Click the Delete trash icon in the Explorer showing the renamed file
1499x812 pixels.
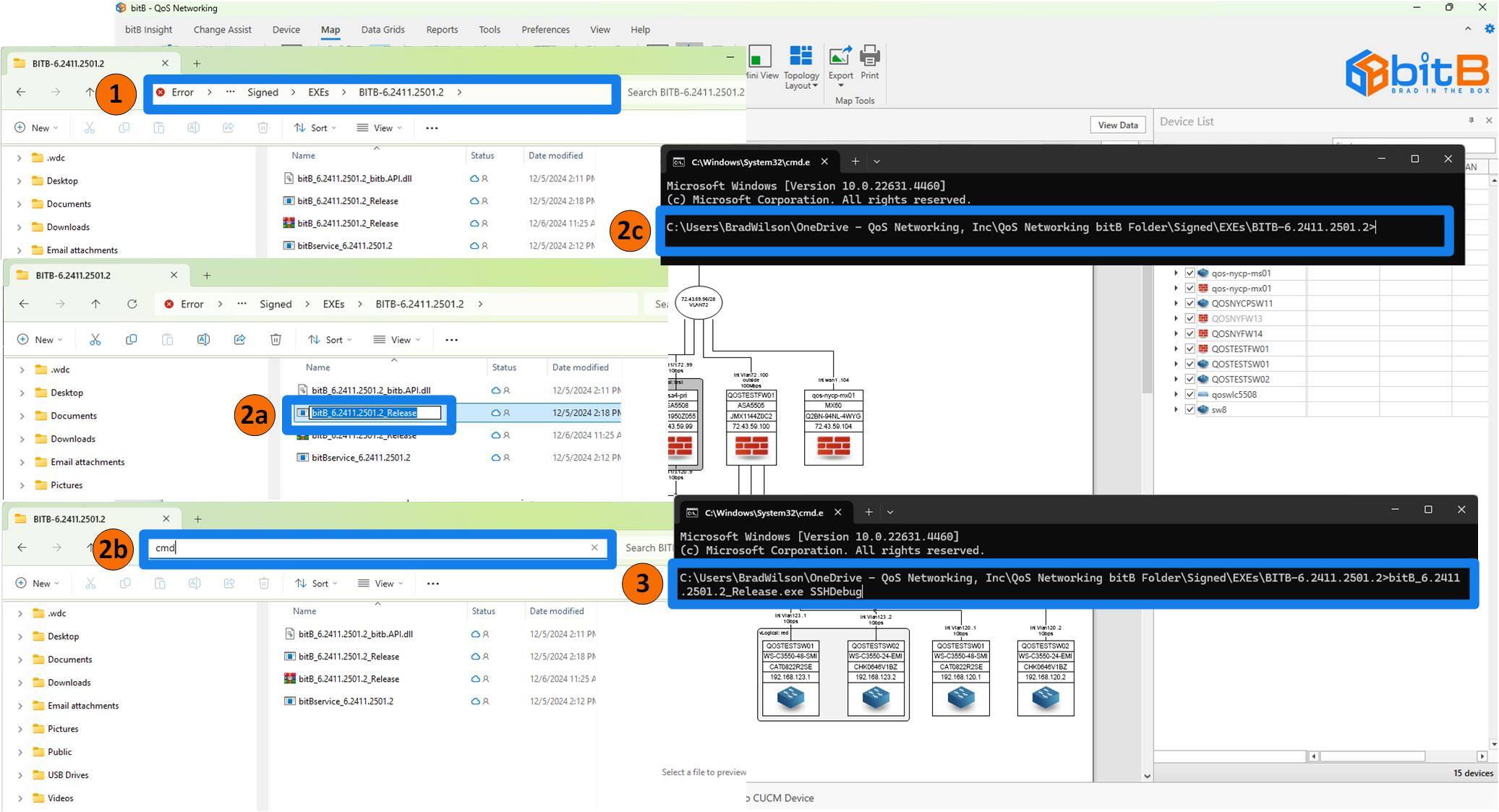[276, 339]
